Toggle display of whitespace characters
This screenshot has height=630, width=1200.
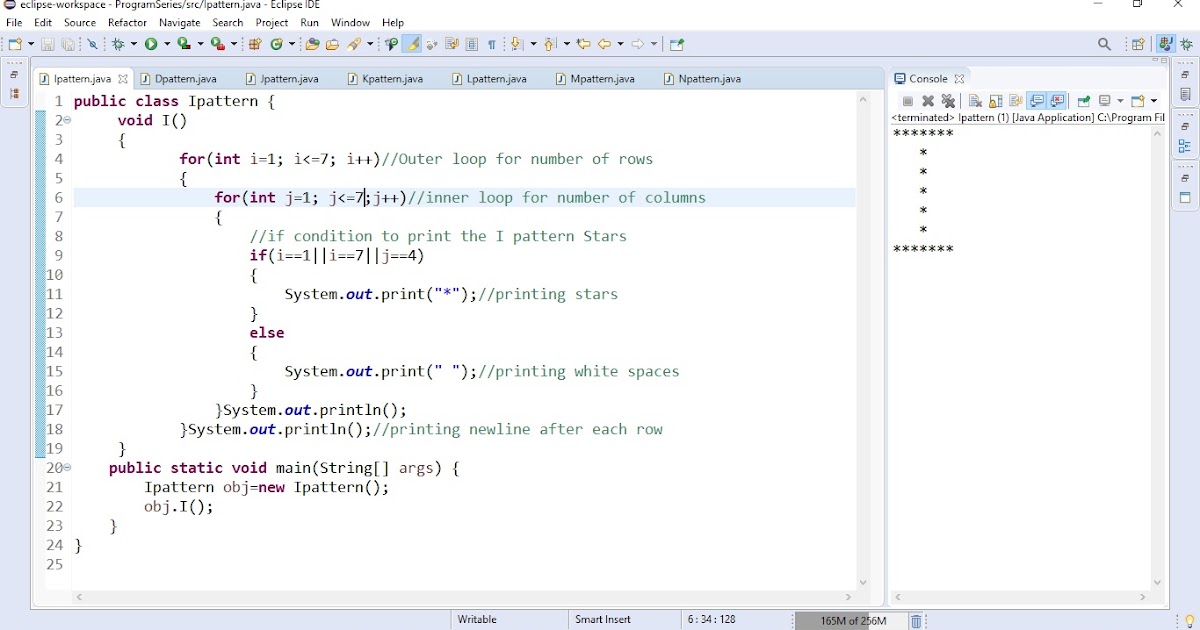[493, 44]
